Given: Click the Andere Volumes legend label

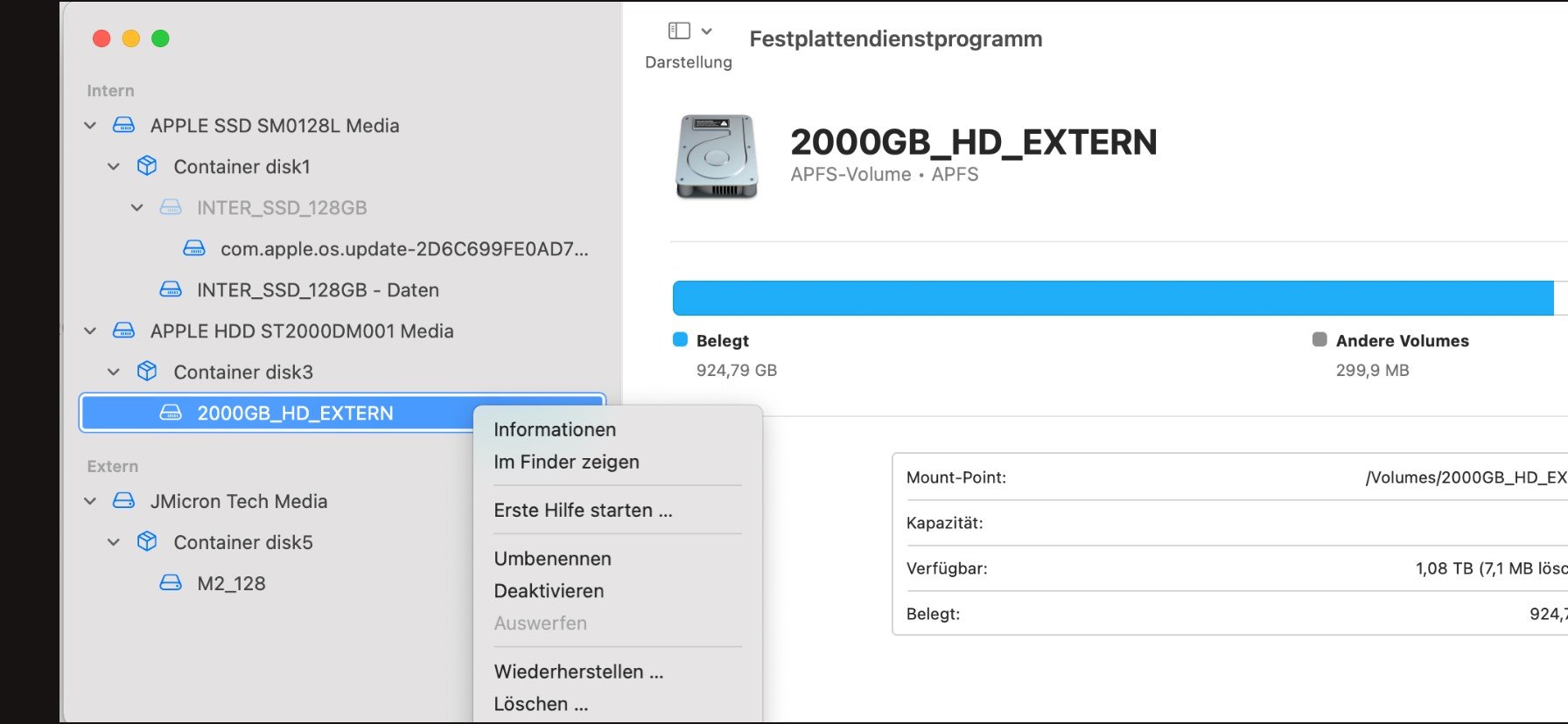Looking at the screenshot, I should click(x=1403, y=340).
